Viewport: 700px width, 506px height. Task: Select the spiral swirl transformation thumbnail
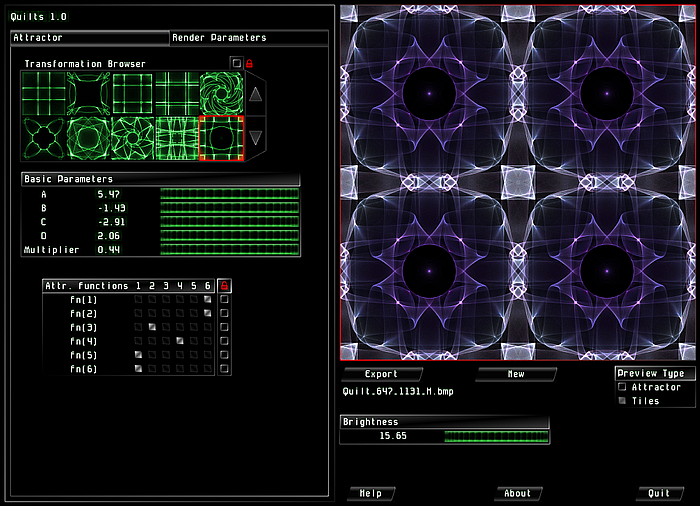point(221,93)
